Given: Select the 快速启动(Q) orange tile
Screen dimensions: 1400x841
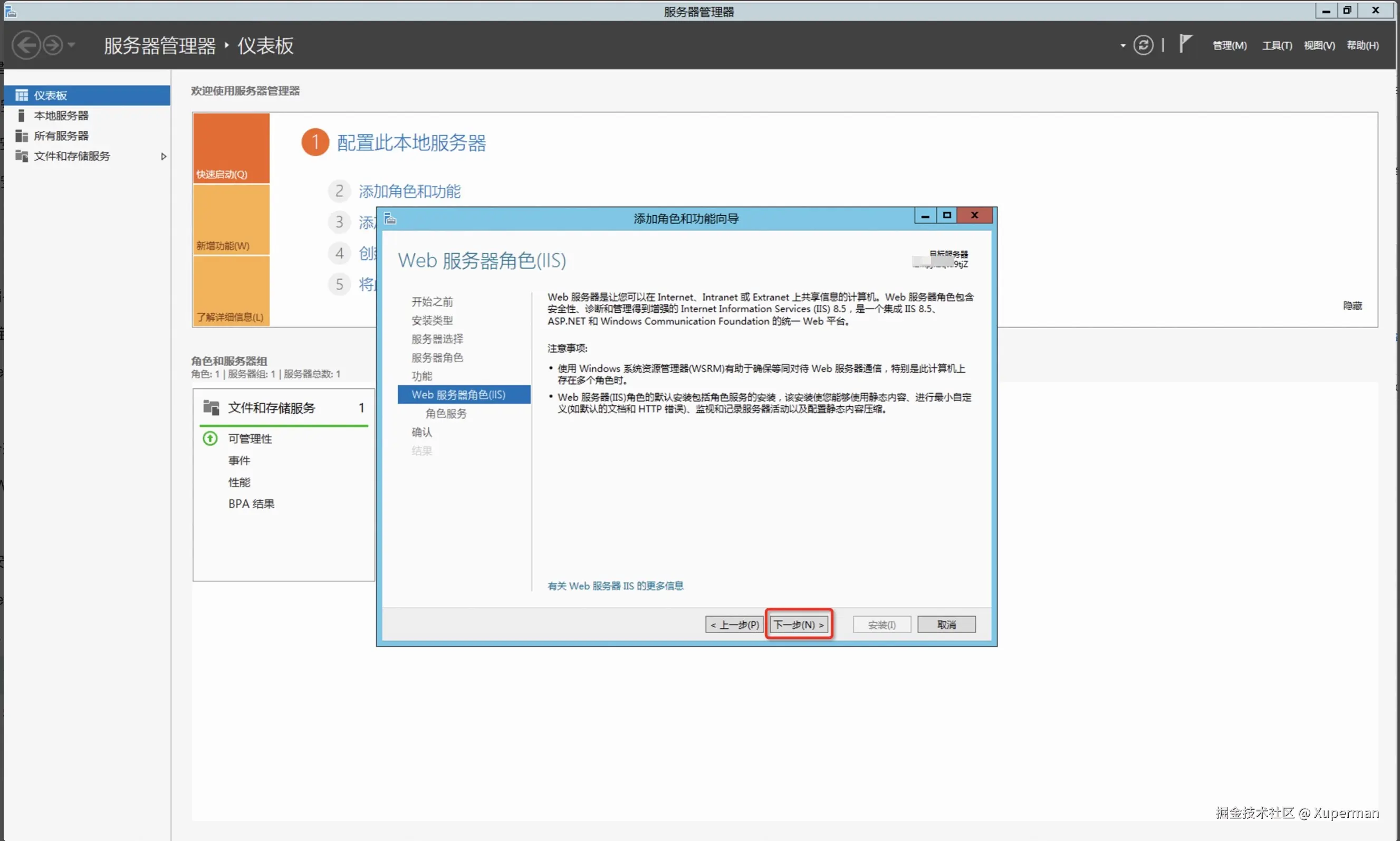Looking at the screenshot, I should point(231,148).
